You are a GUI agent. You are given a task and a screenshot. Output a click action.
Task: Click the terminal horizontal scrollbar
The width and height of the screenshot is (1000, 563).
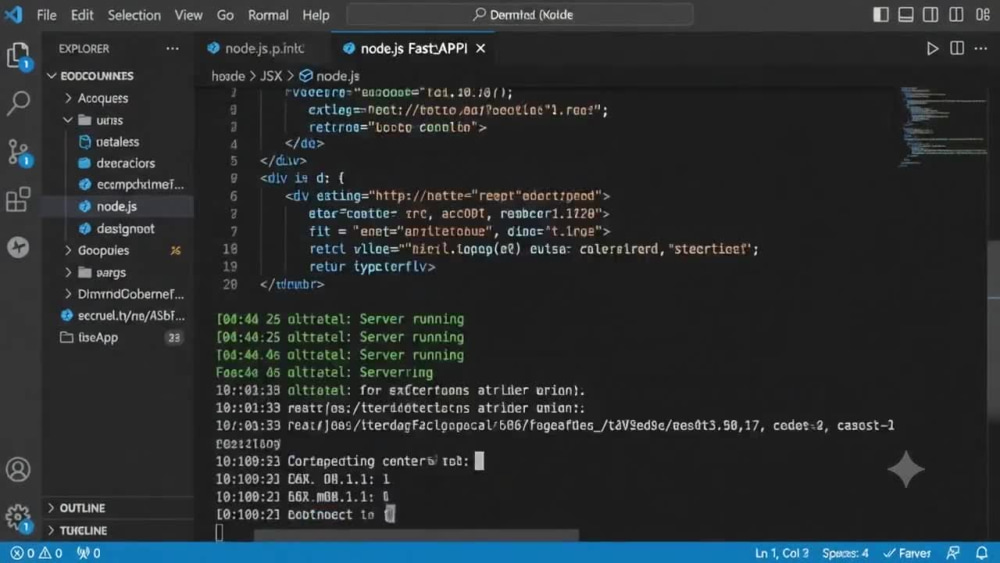tap(416, 535)
